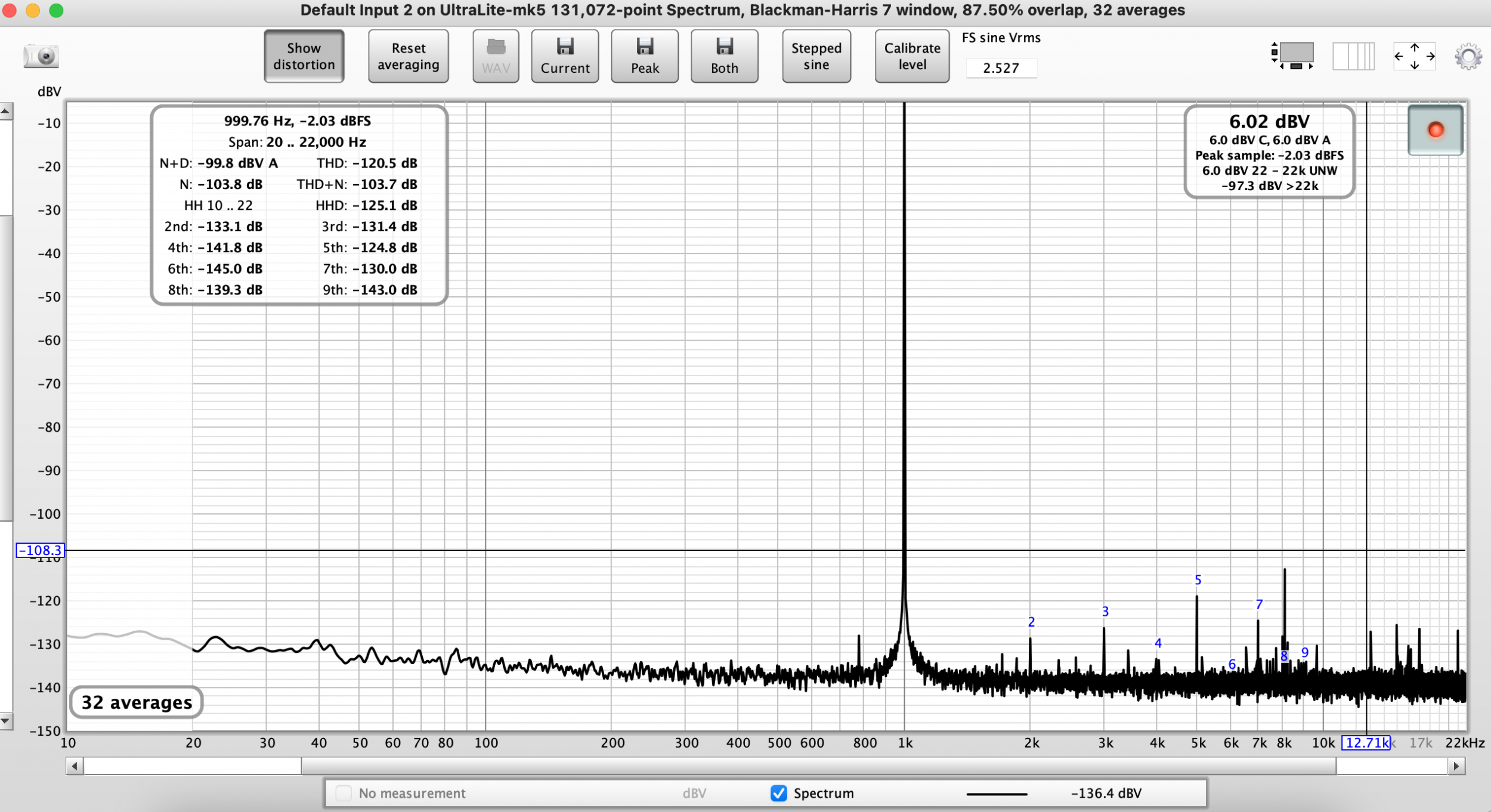Open the zoom arrows control

(1415, 56)
